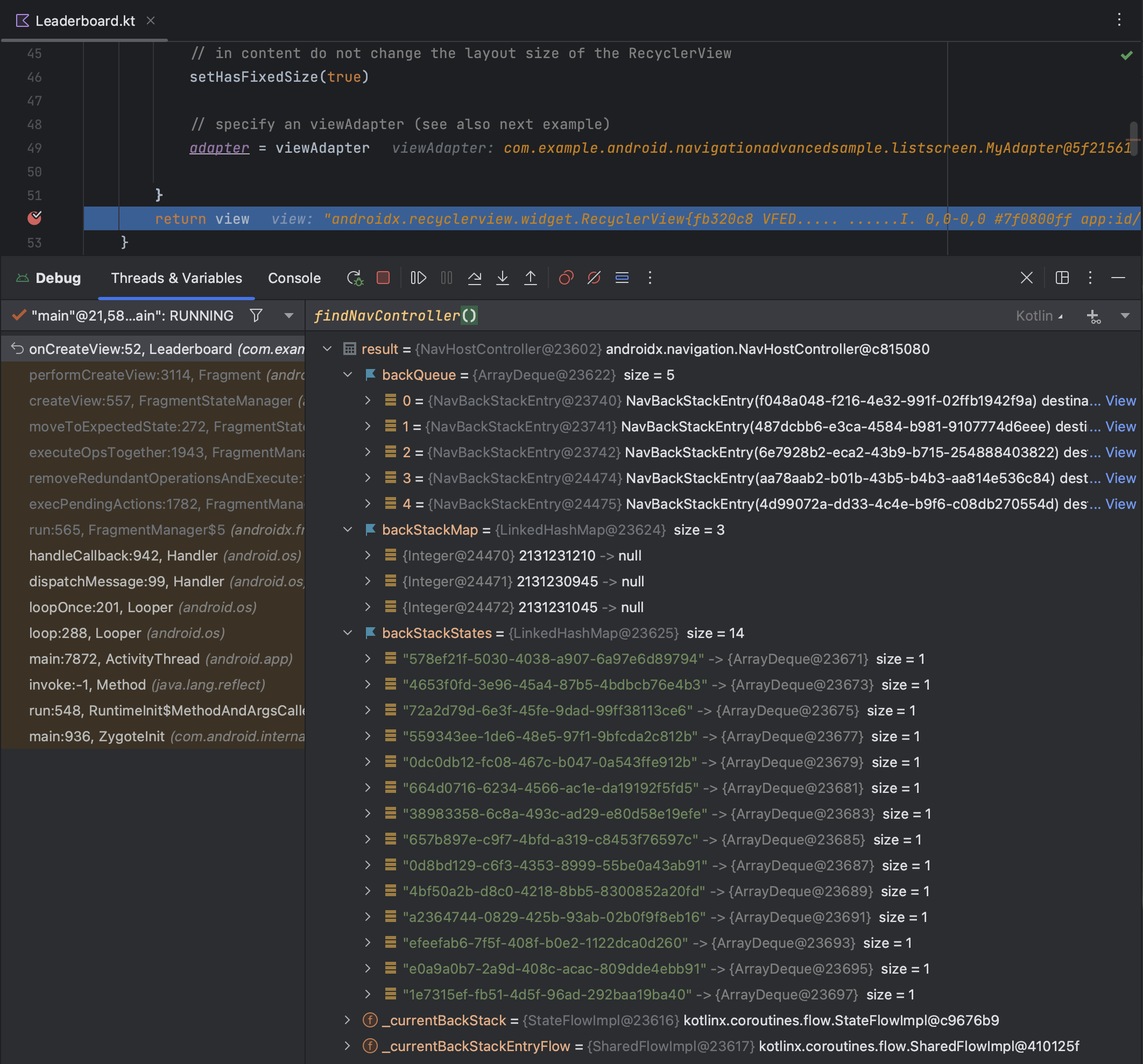Open the Kotlin language selector
This screenshot has width=1143, height=1064.
click(1039, 316)
